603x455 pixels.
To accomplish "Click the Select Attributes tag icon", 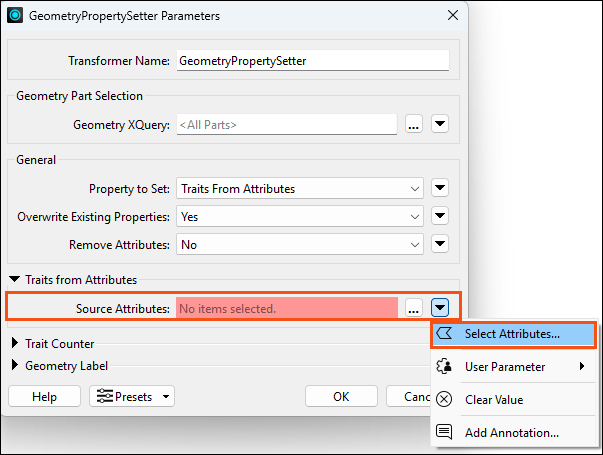I will [x=444, y=333].
